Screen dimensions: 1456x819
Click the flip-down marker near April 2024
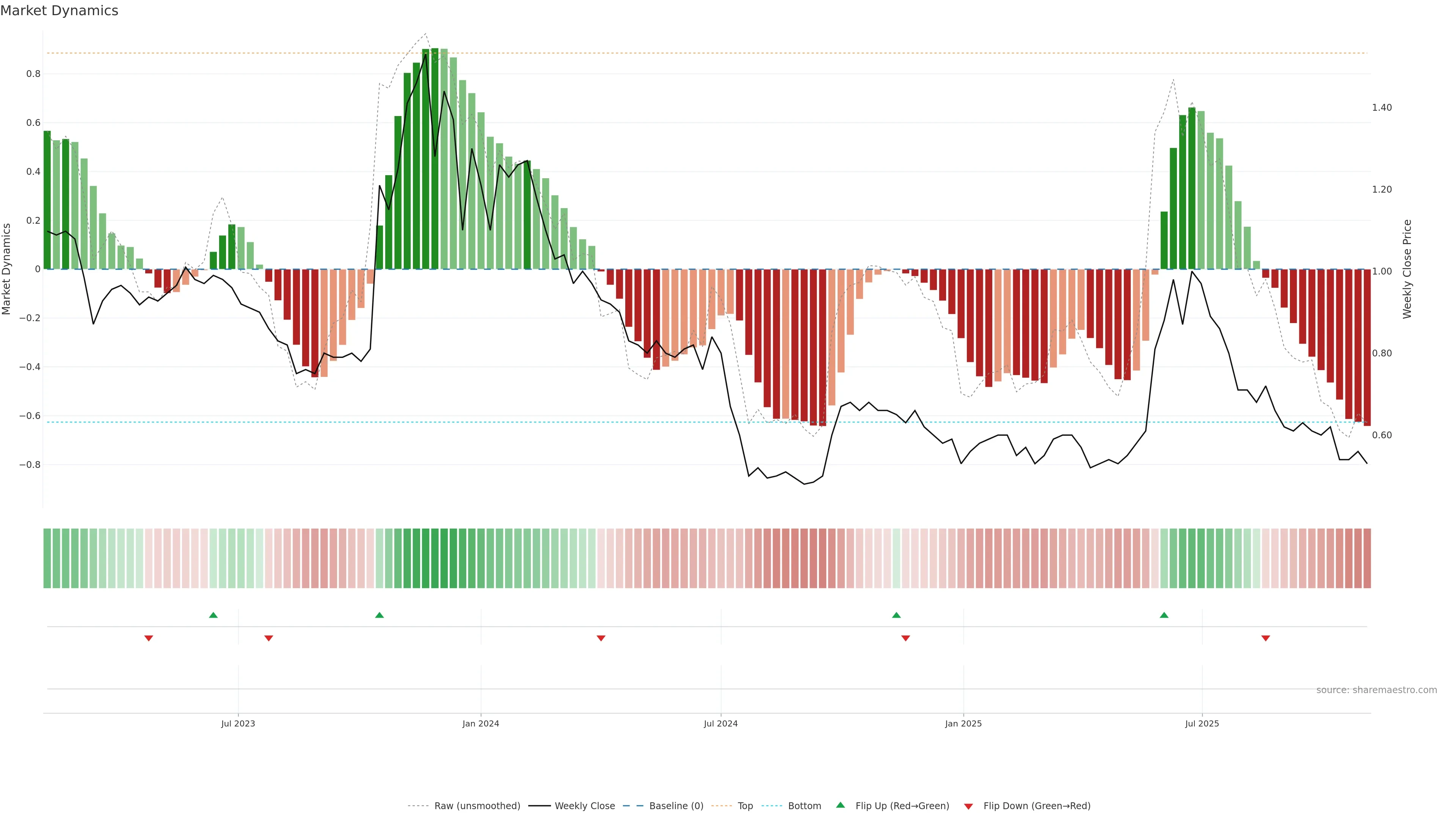click(x=601, y=638)
